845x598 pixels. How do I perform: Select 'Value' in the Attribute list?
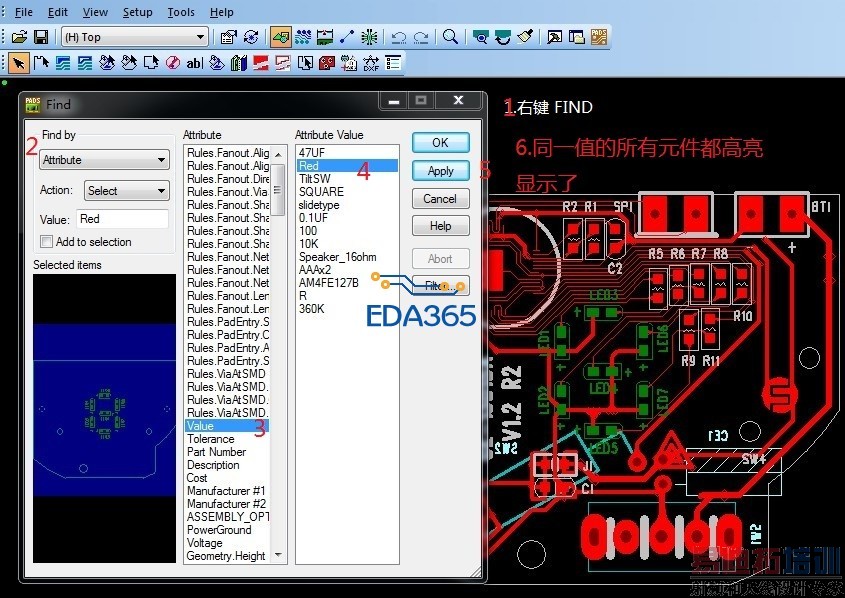point(227,426)
